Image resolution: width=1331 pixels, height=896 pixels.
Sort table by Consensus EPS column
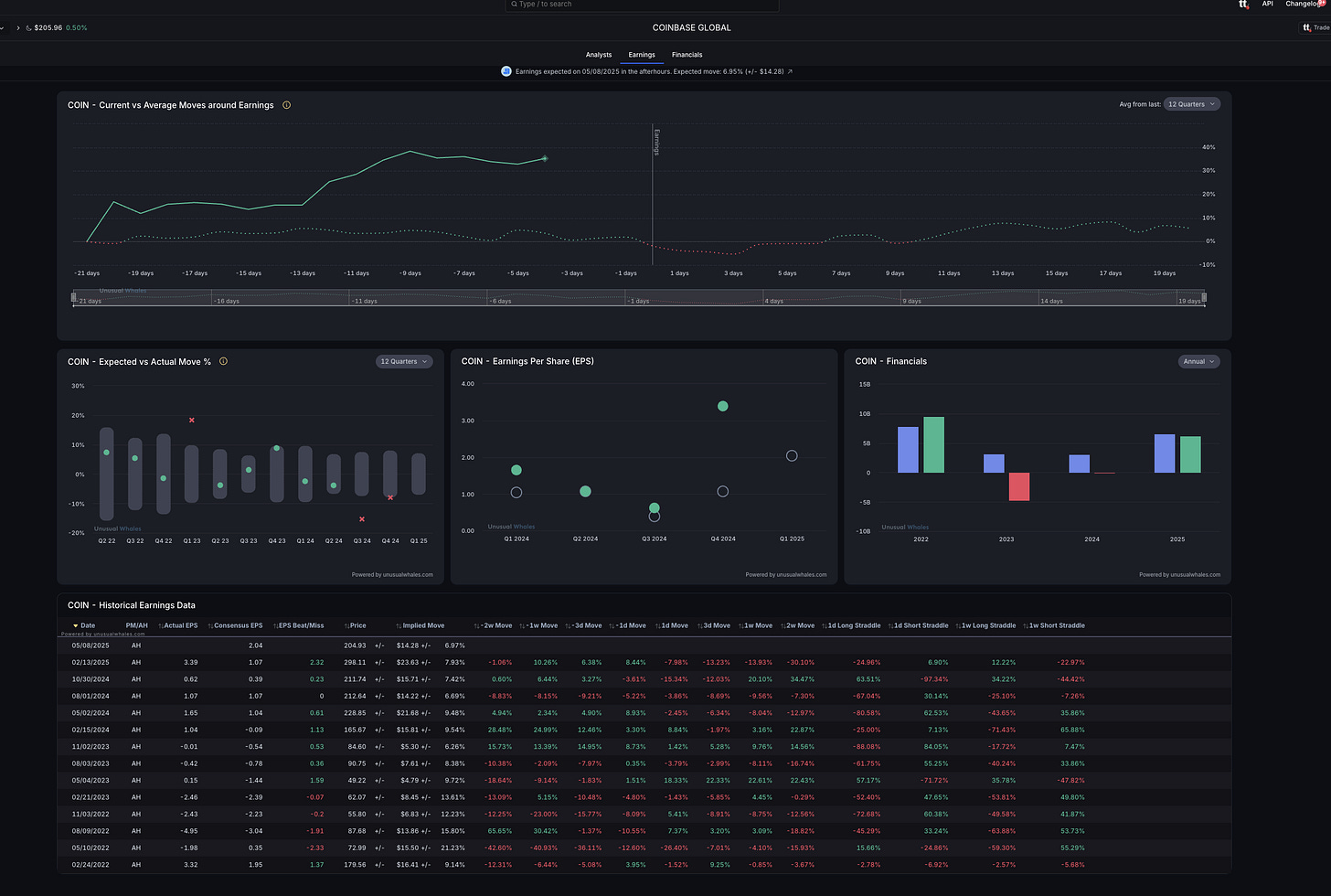click(235, 625)
